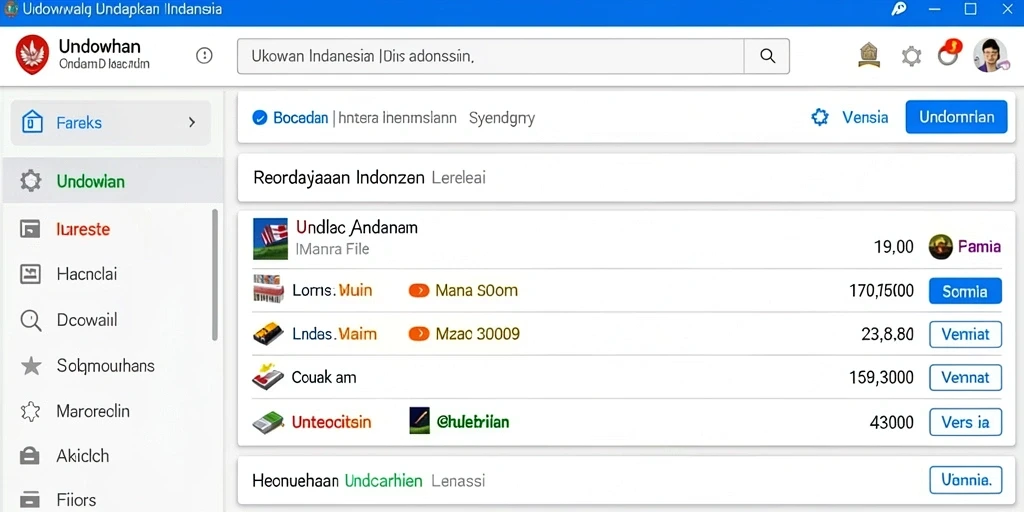Click the Iureste window icon
This screenshot has width=1024, height=512.
[31, 229]
